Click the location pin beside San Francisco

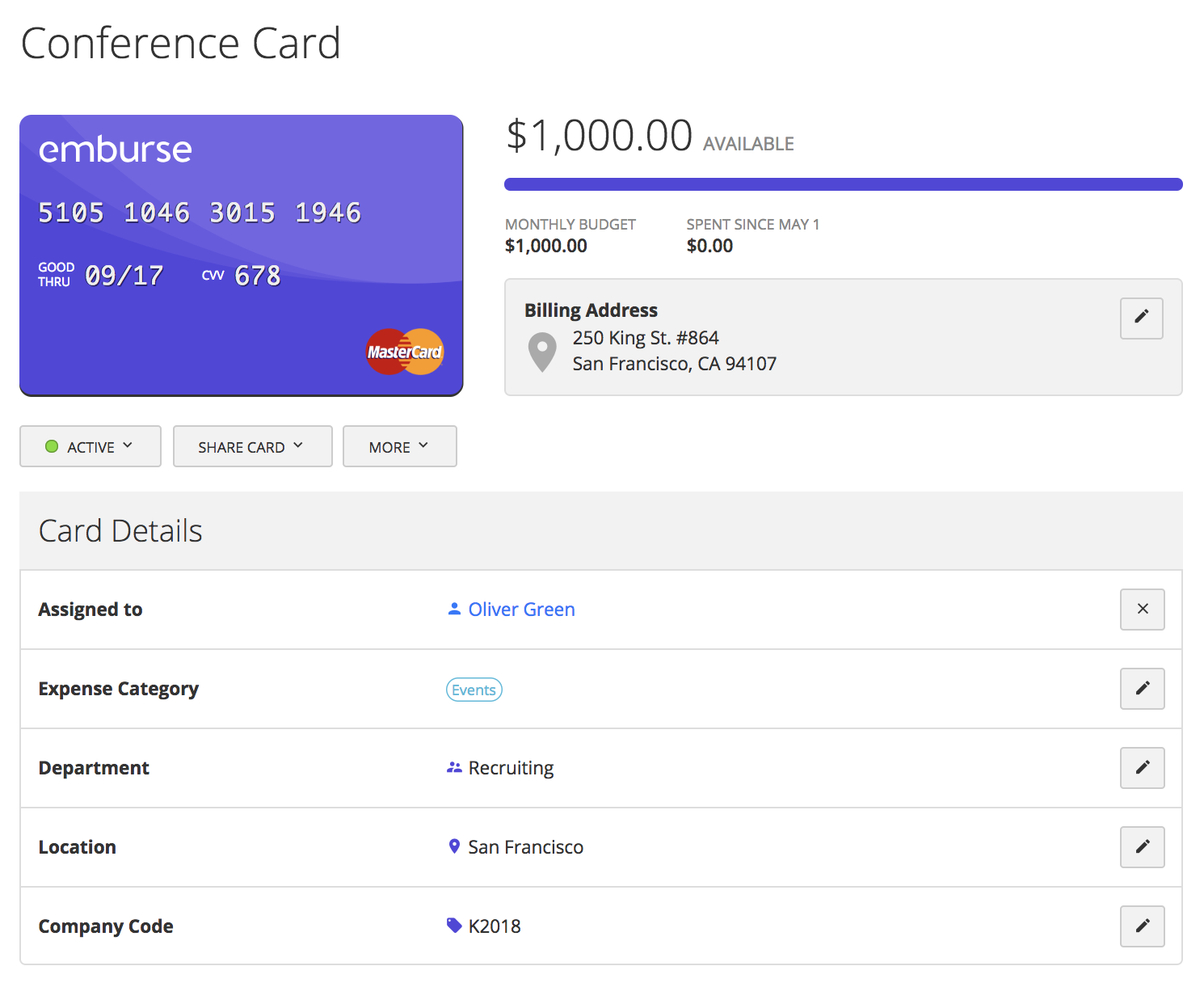(454, 846)
